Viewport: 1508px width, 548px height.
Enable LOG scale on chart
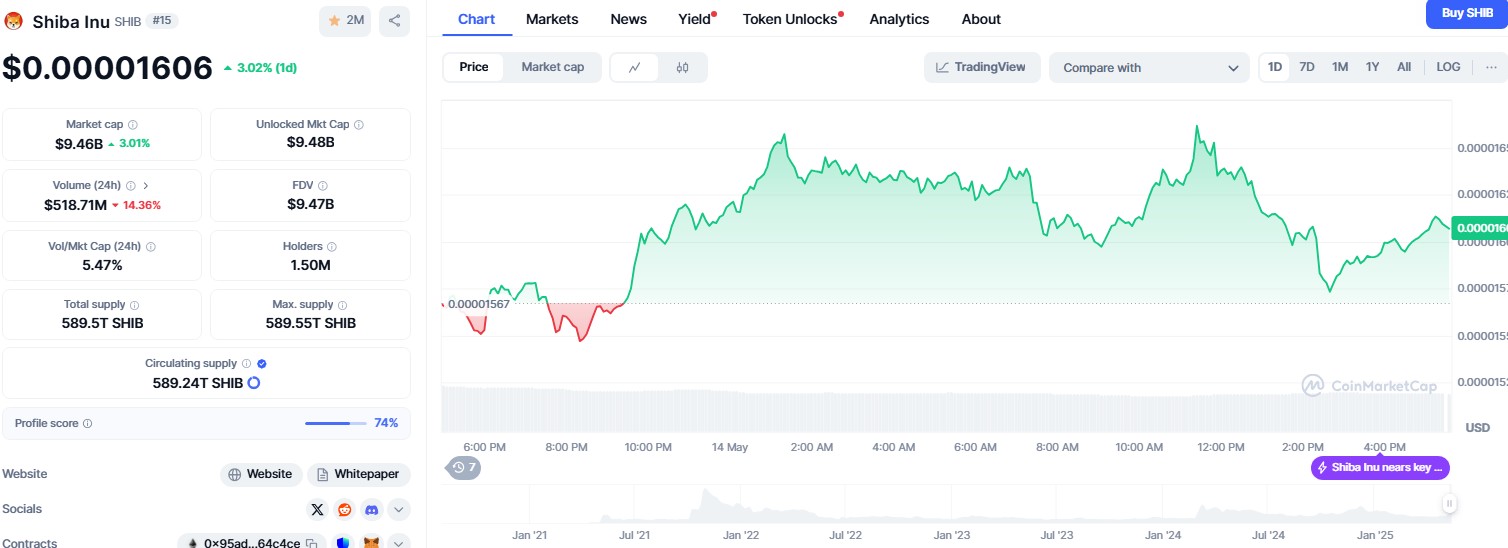(1448, 67)
